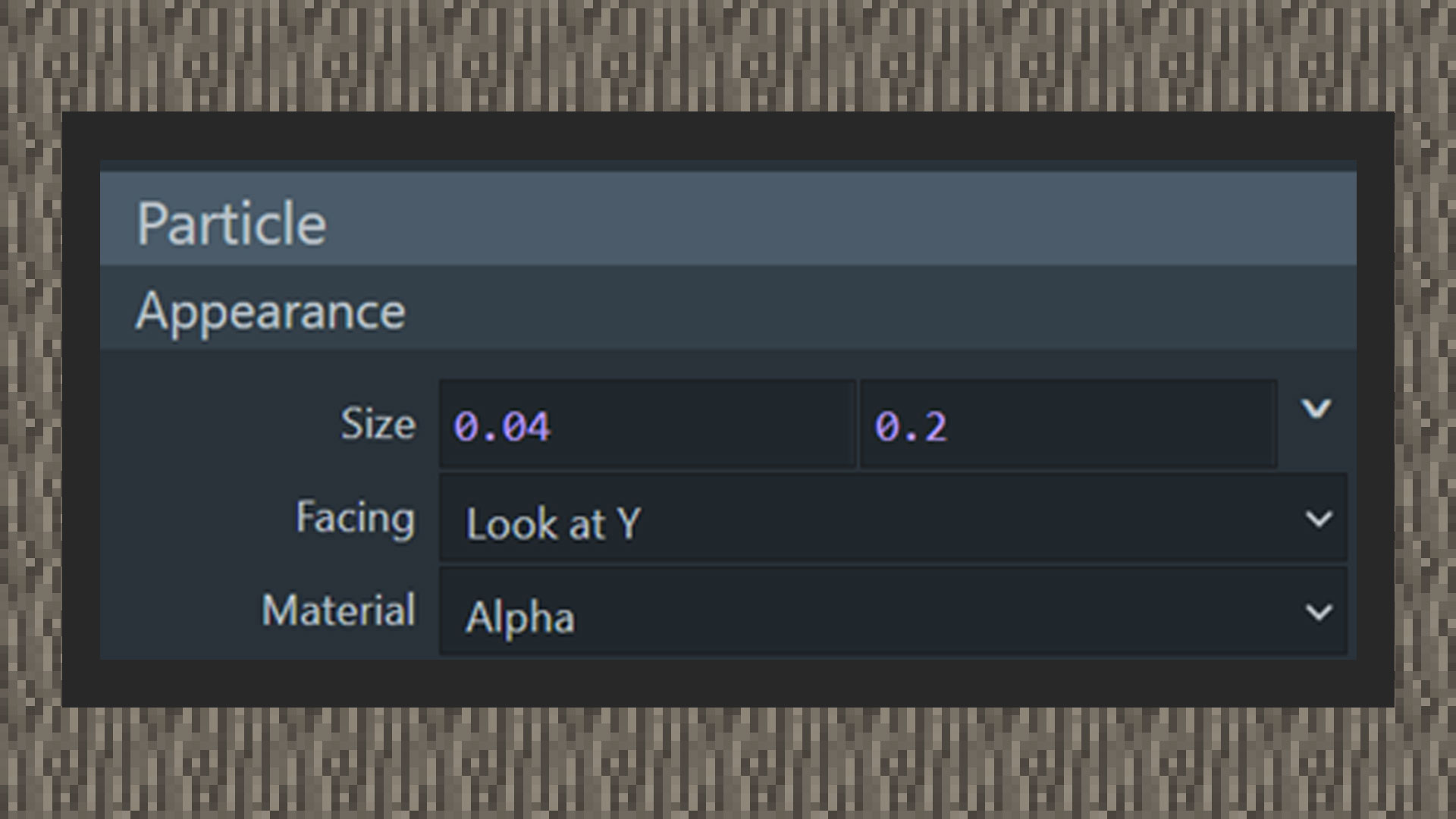Focus the second Size field showing 0.2

1068,424
